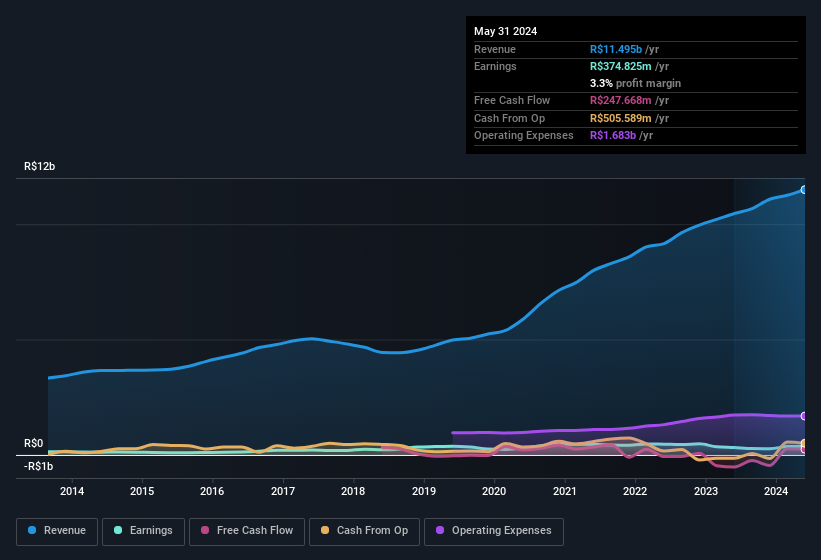The height and width of the screenshot is (560, 821).
Task: Click the -R$1b y-axis label
Action: coord(40,466)
